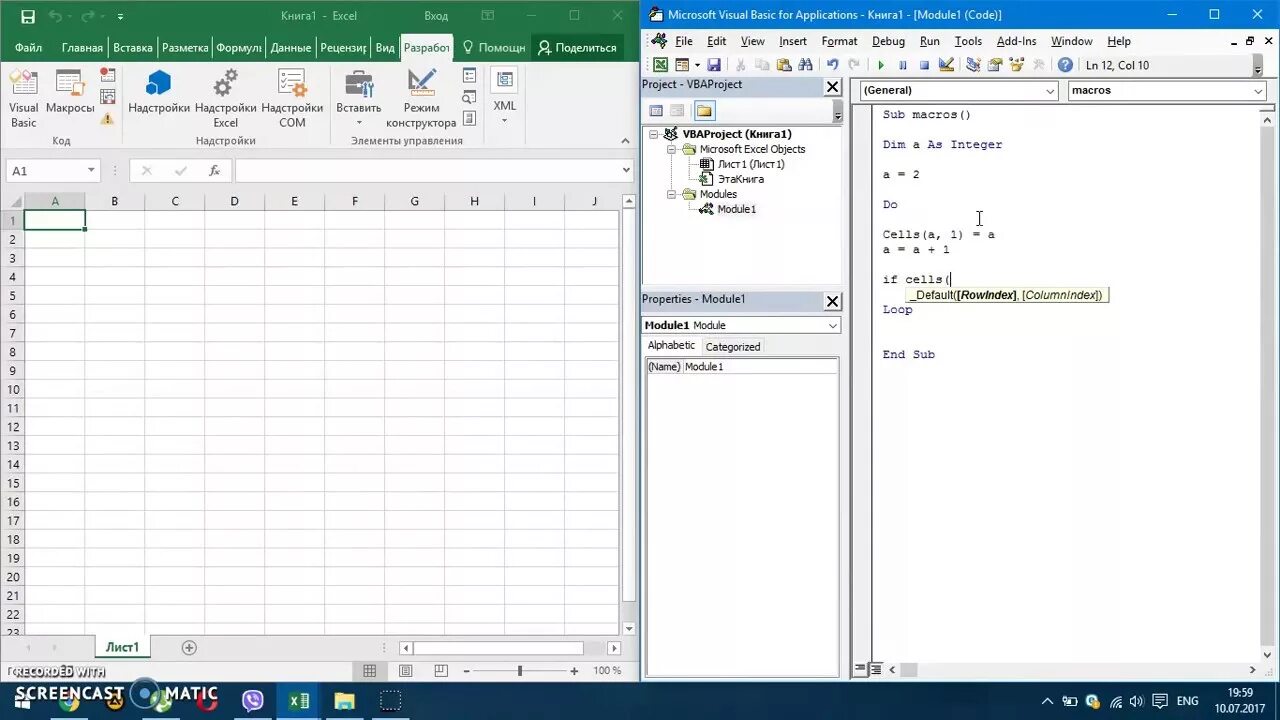Collapse Microsoft Excel Objects folder
Viewport: 1280px width, 720px height.
(673, 149)
